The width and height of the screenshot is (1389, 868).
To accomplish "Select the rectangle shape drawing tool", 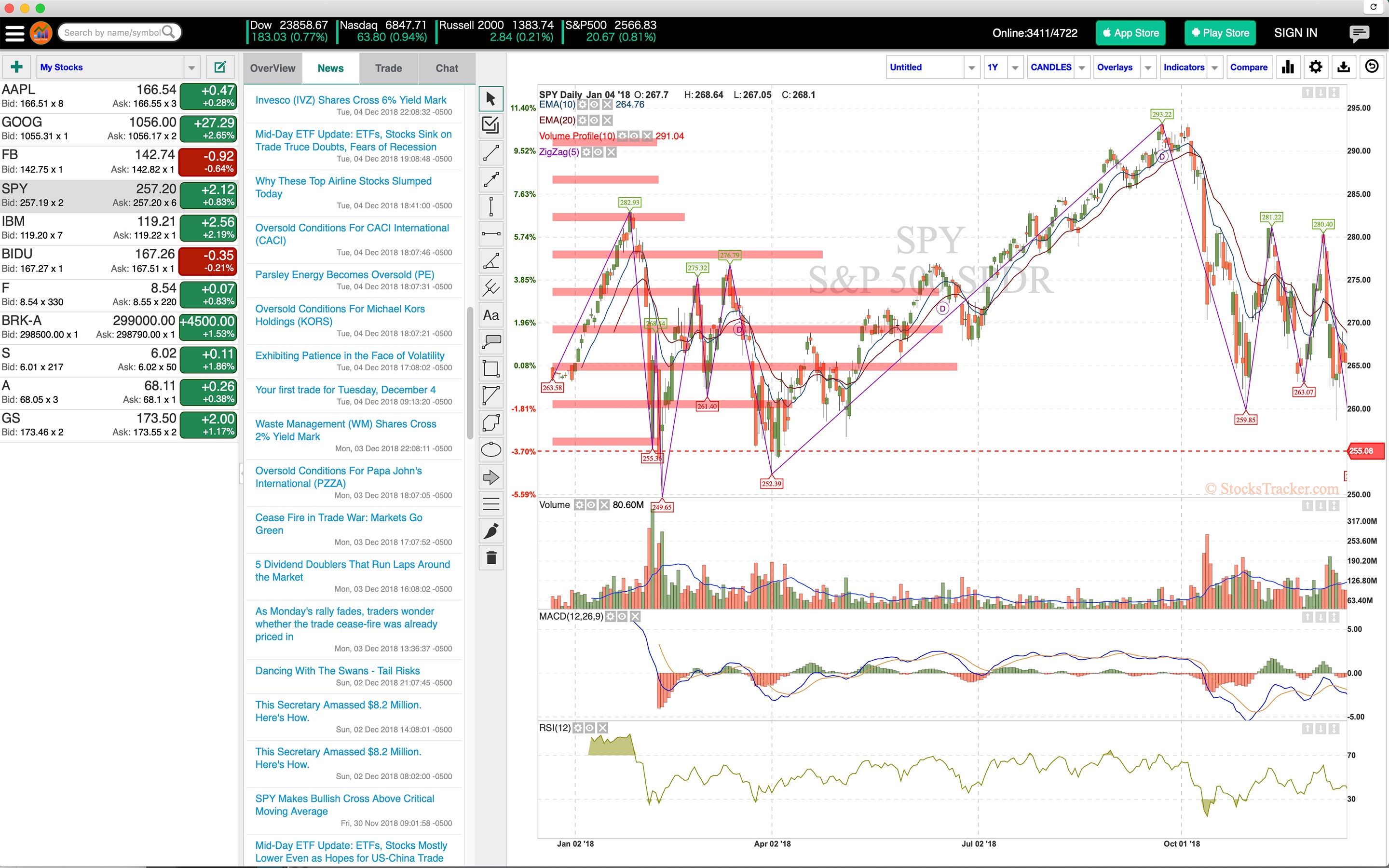I will (x=491, y=368).
